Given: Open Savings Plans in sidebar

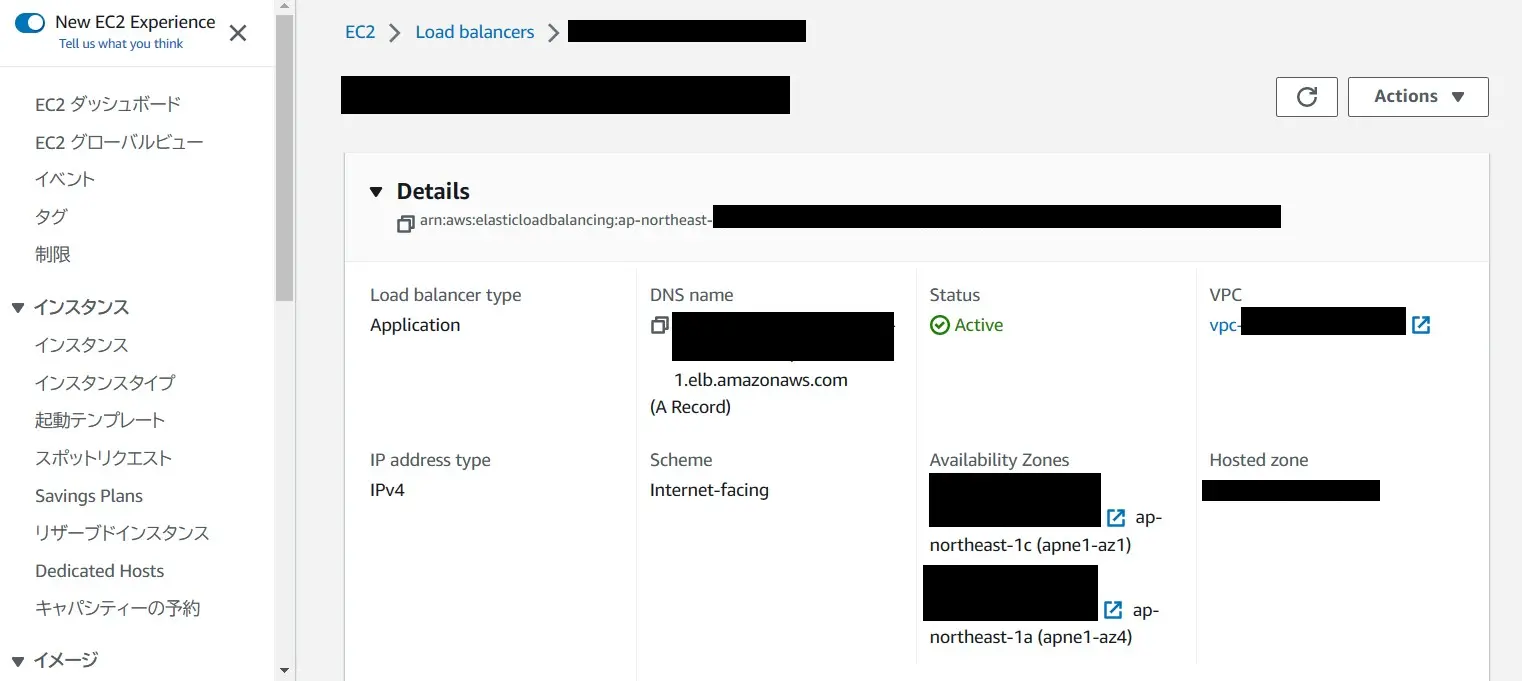Looking at the screenshot, I should pos(89,496).
